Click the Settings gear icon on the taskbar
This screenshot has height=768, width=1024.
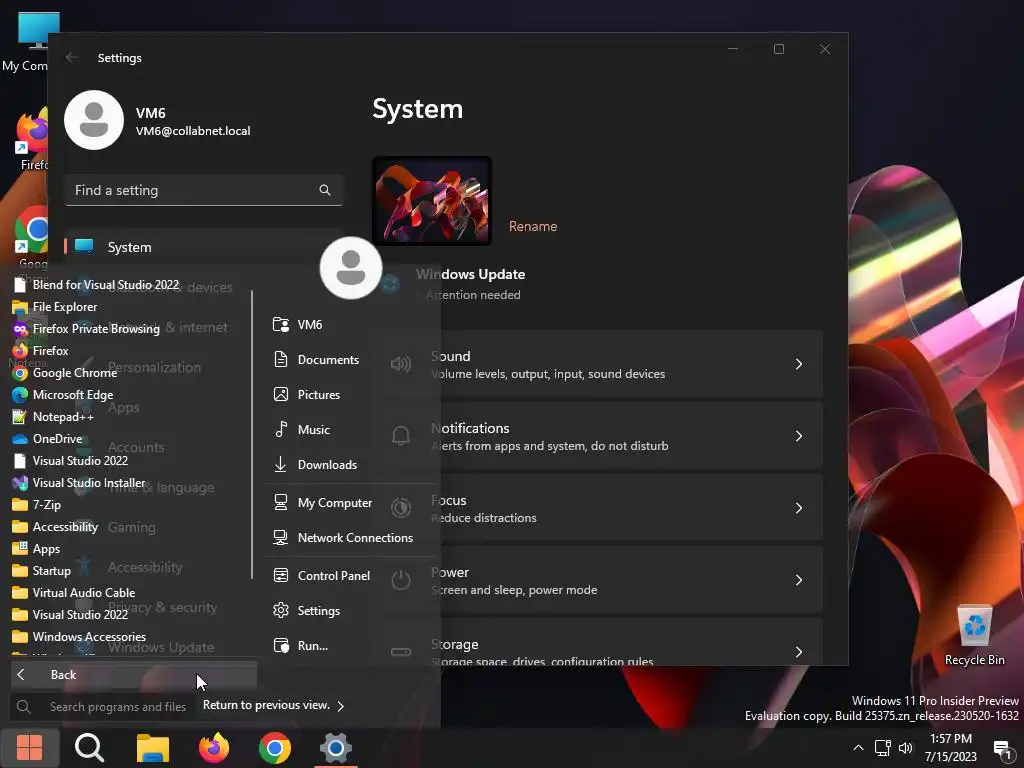click(x=336, y=748)
